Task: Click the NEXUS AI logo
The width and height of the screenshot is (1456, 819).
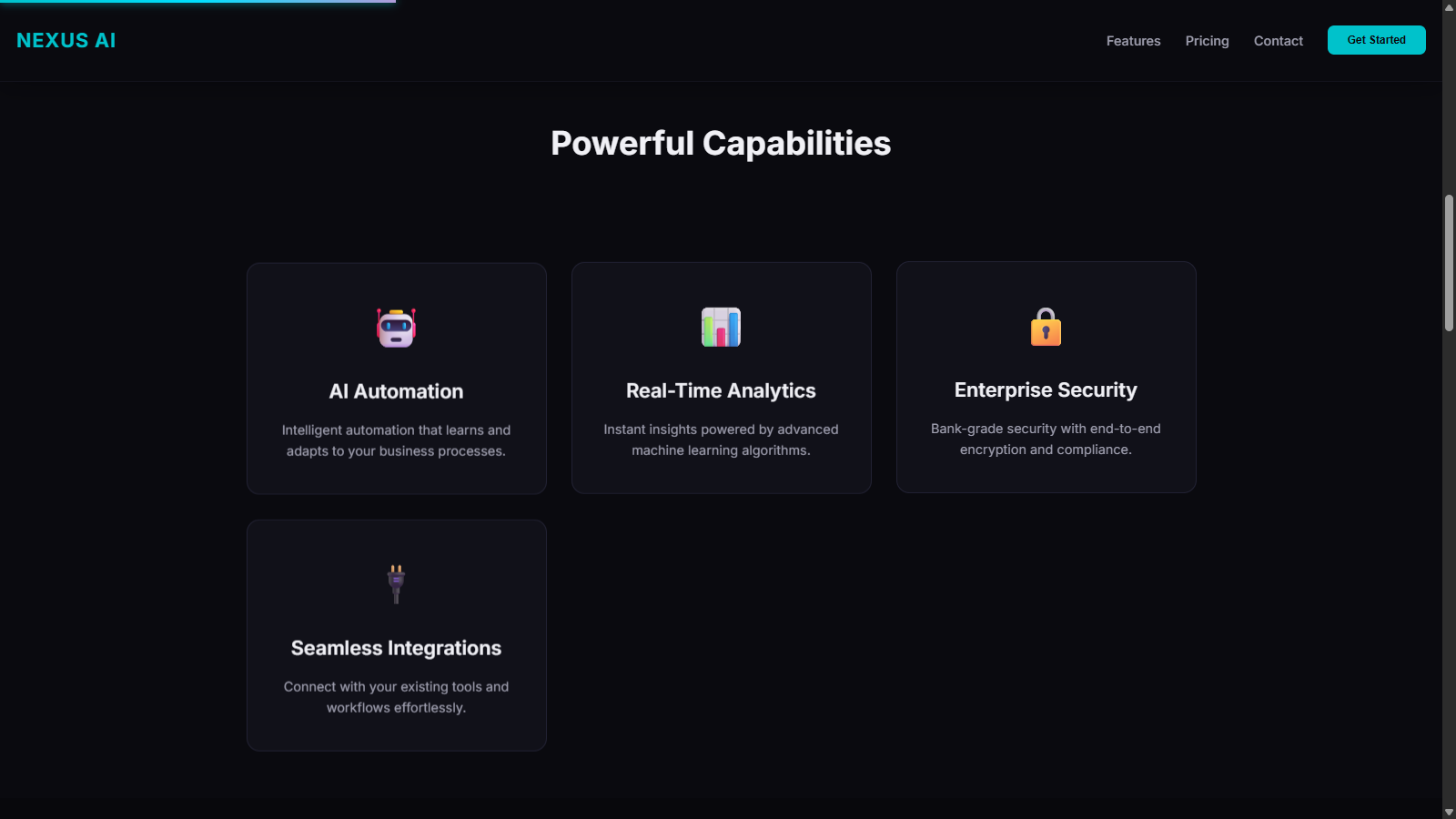Action: coord(66,40)
